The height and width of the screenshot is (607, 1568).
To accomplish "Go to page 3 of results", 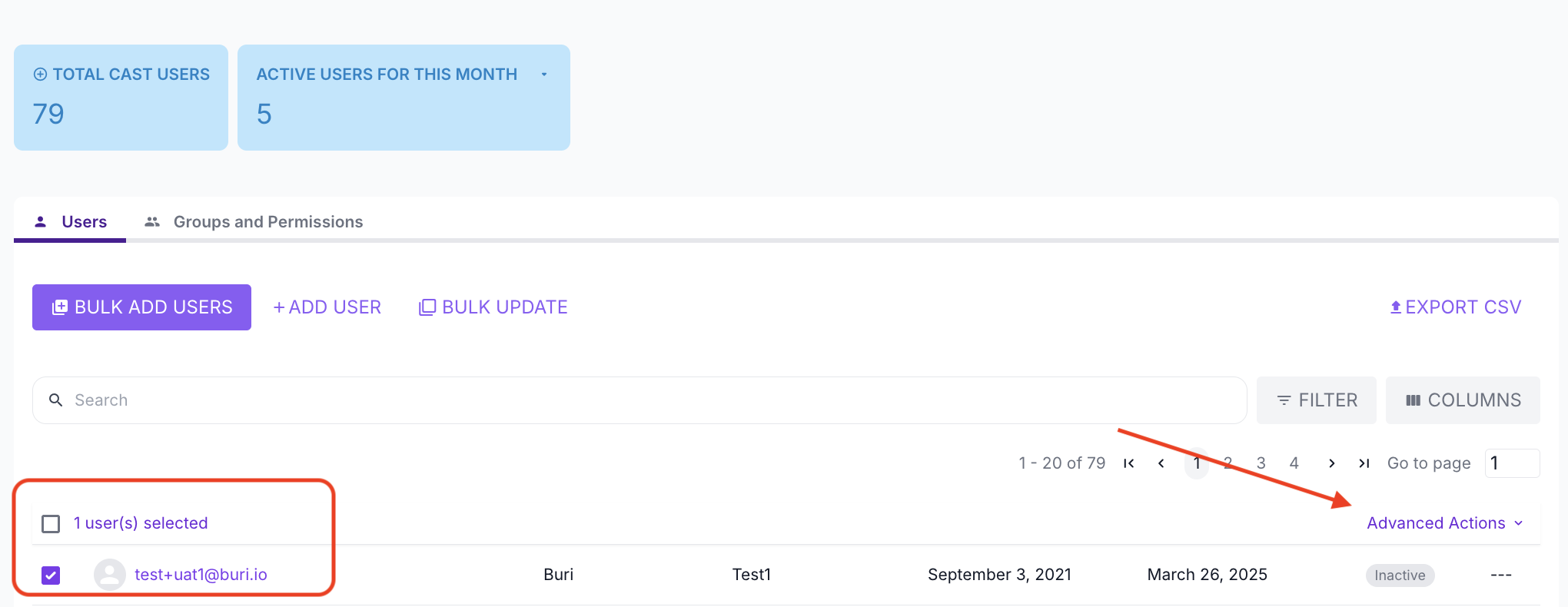I will tap(1261, 463).
